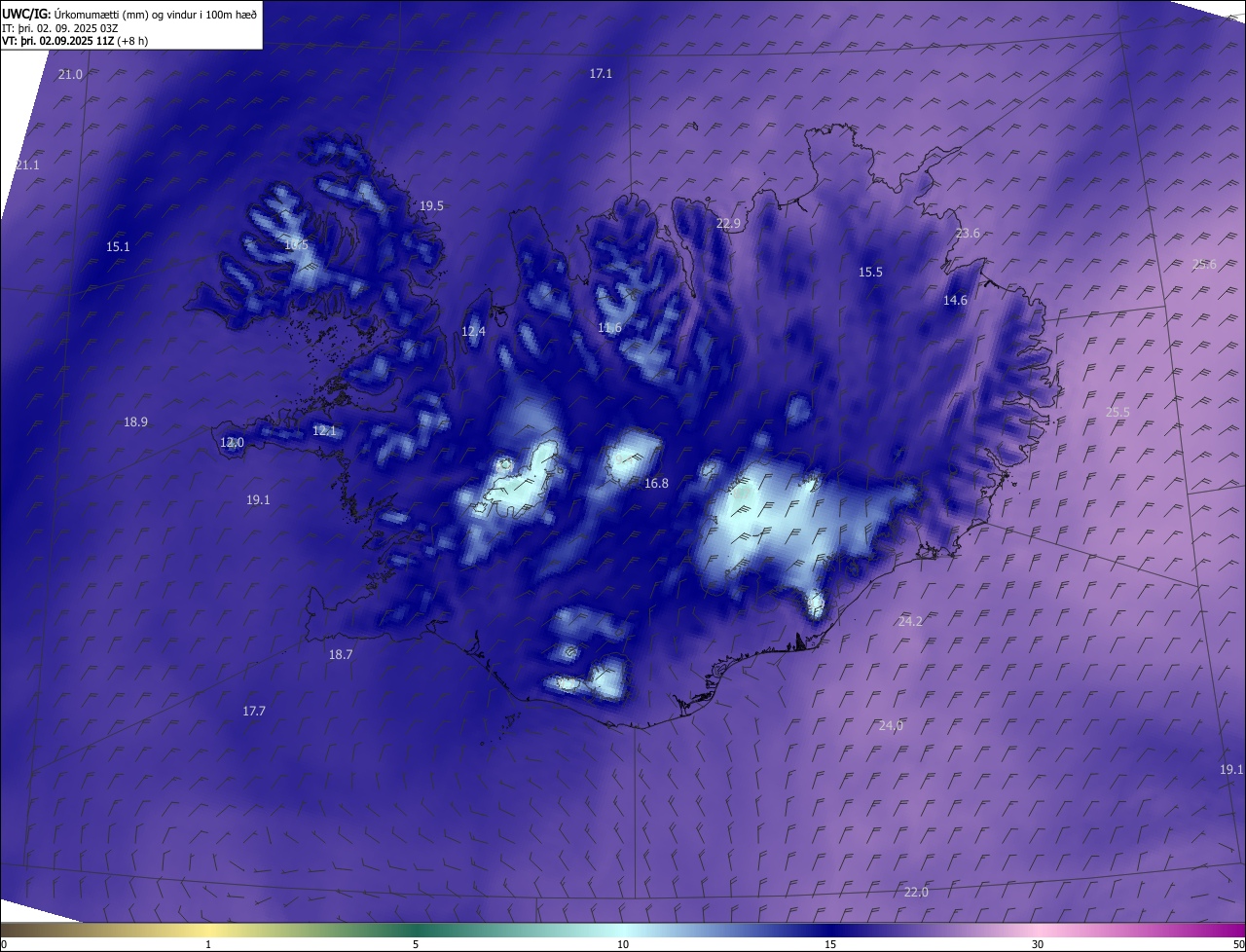Viewport: 1246px width, 952px height.
Task: Click the 23.6 value on the map
Action: point(968,234)
